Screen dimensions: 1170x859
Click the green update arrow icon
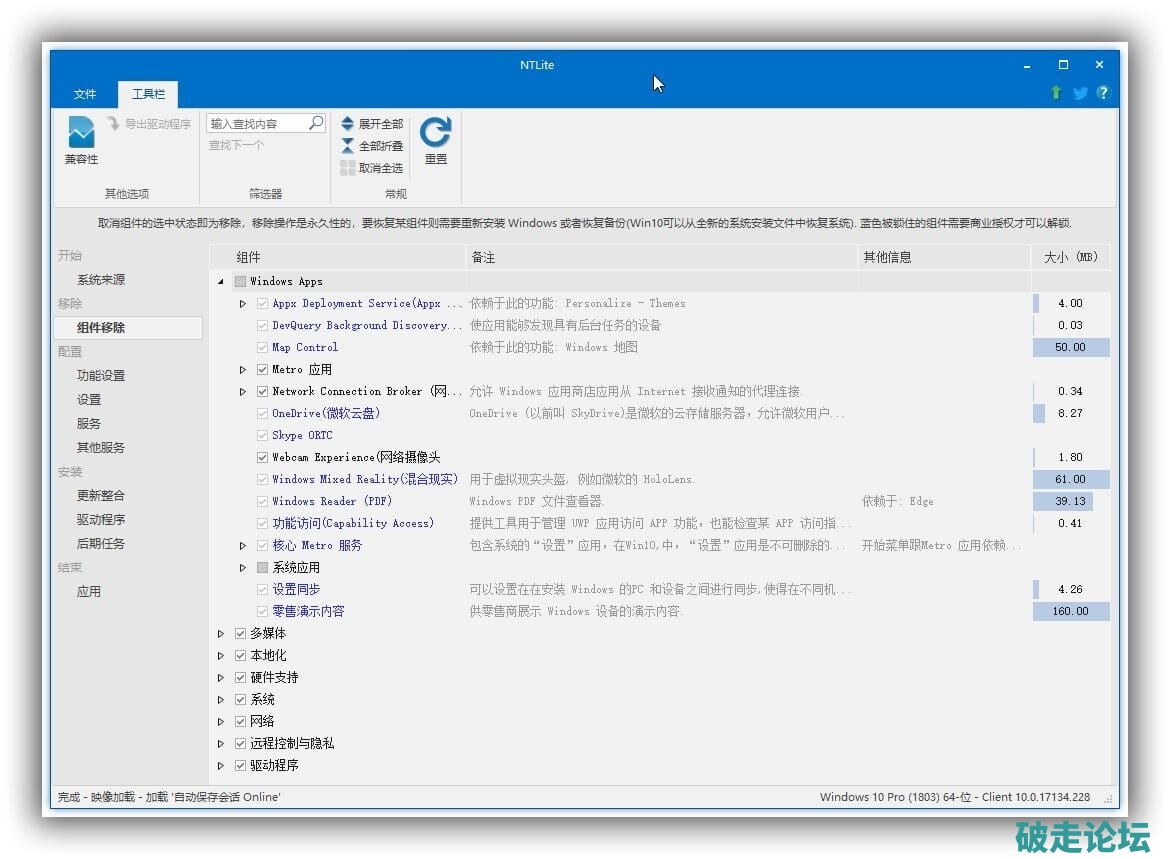pyautogui.click(x=1056, y=93)
